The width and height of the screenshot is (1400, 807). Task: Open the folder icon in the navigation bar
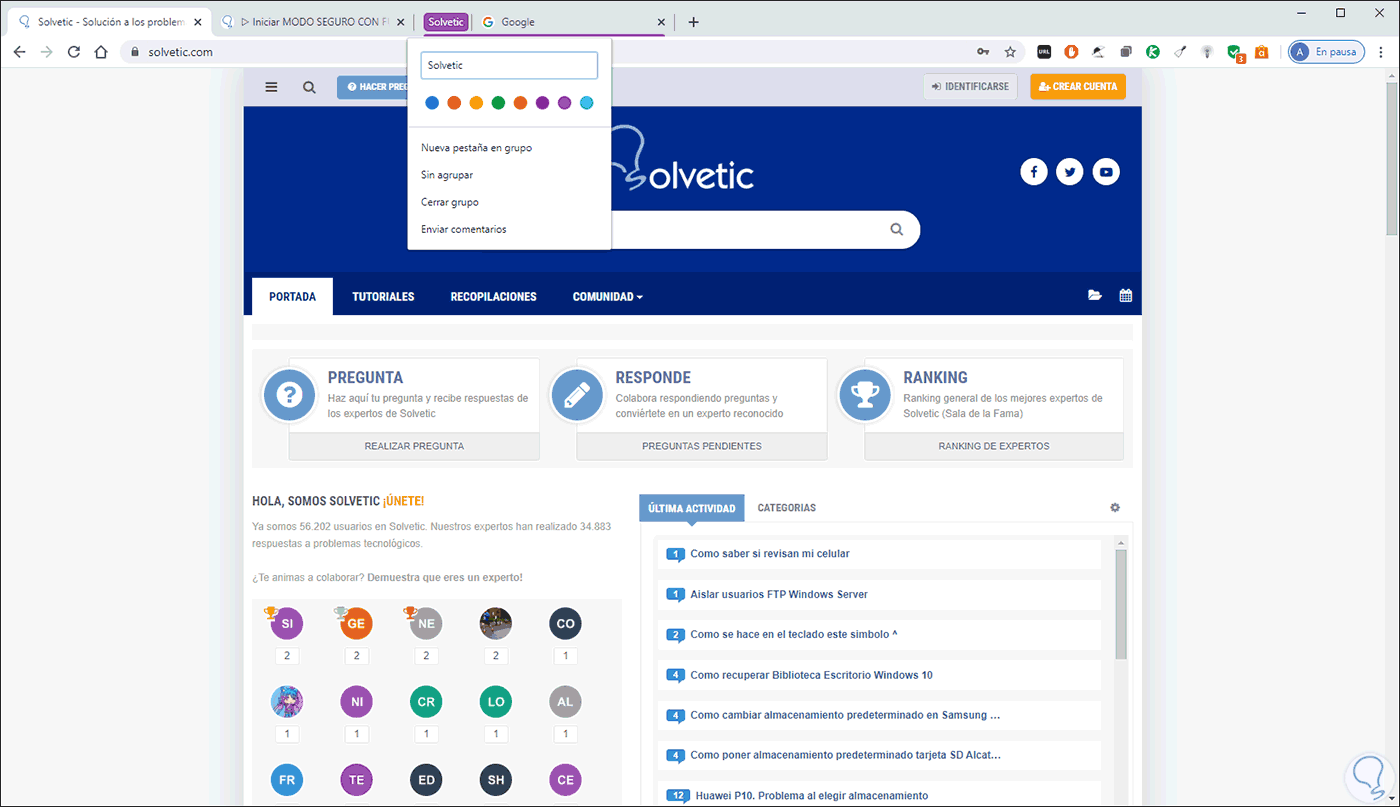pyautogui.click(x=1095, y=295)
